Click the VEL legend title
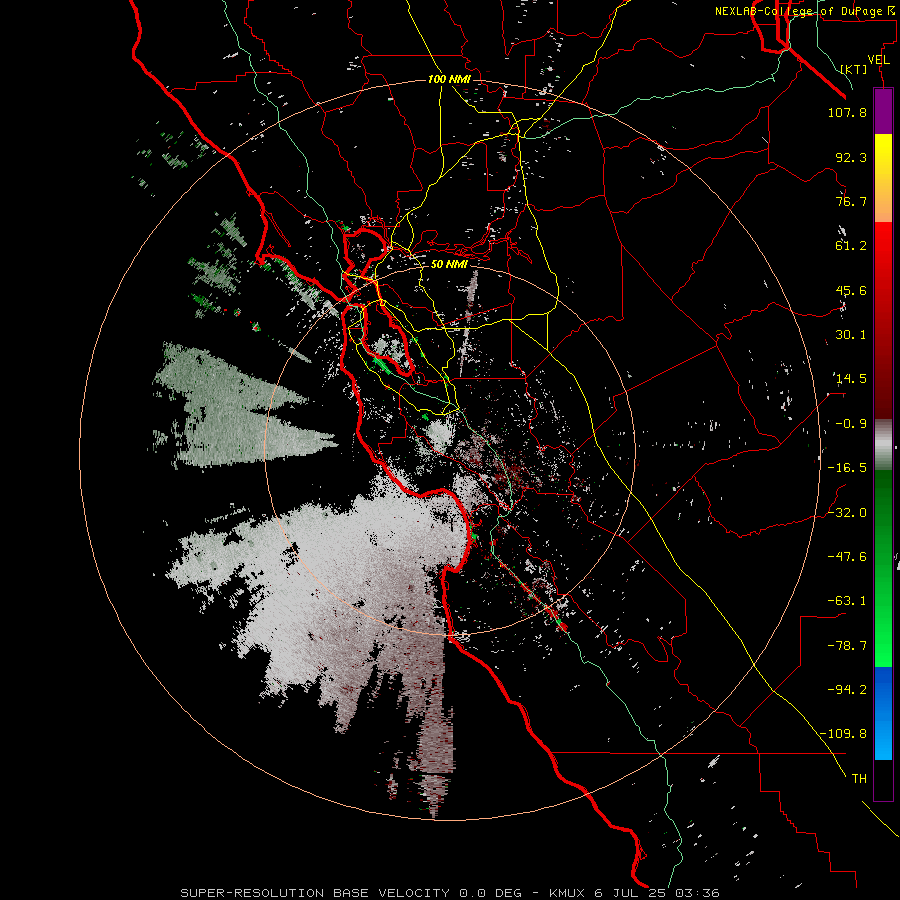 [x=878, y=60]
